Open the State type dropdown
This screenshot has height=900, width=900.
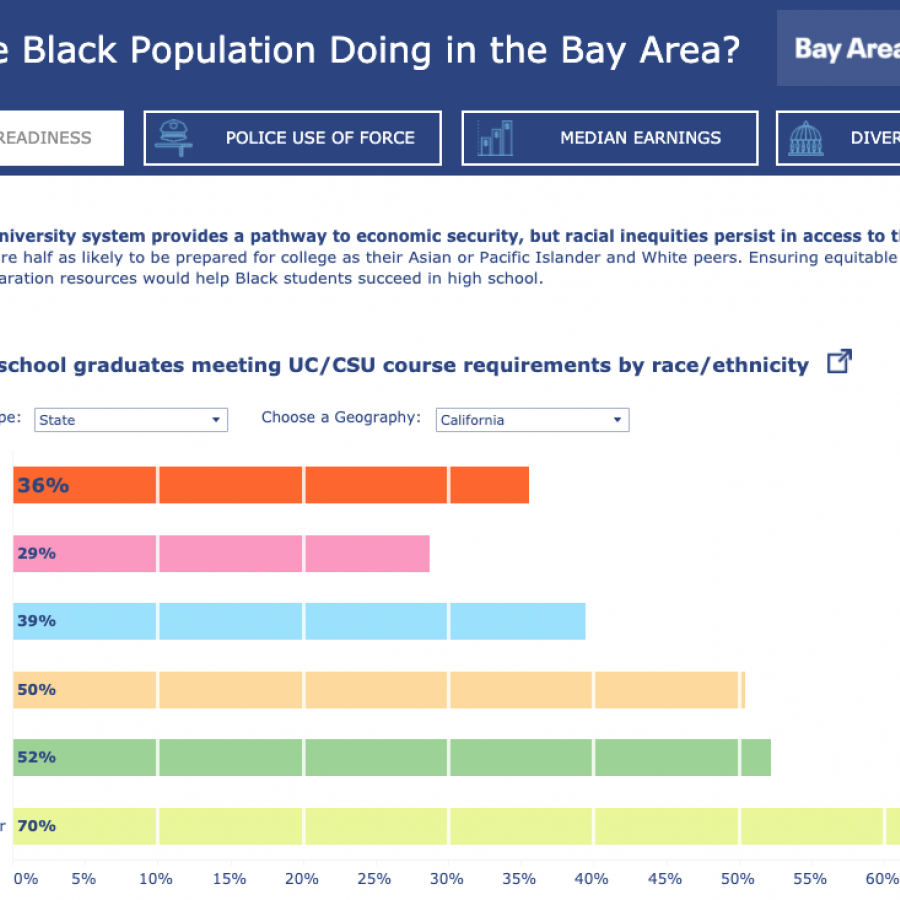pyautogui.click(x=131, y=420)
